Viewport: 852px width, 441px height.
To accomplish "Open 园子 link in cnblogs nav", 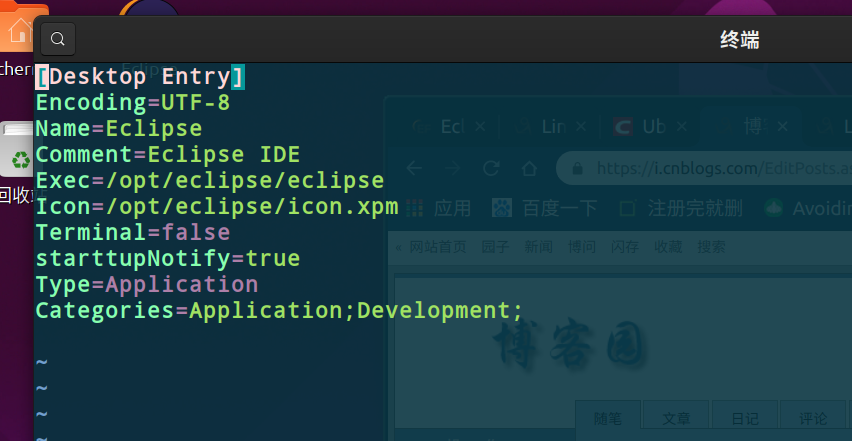I will (x=495, y=248).
